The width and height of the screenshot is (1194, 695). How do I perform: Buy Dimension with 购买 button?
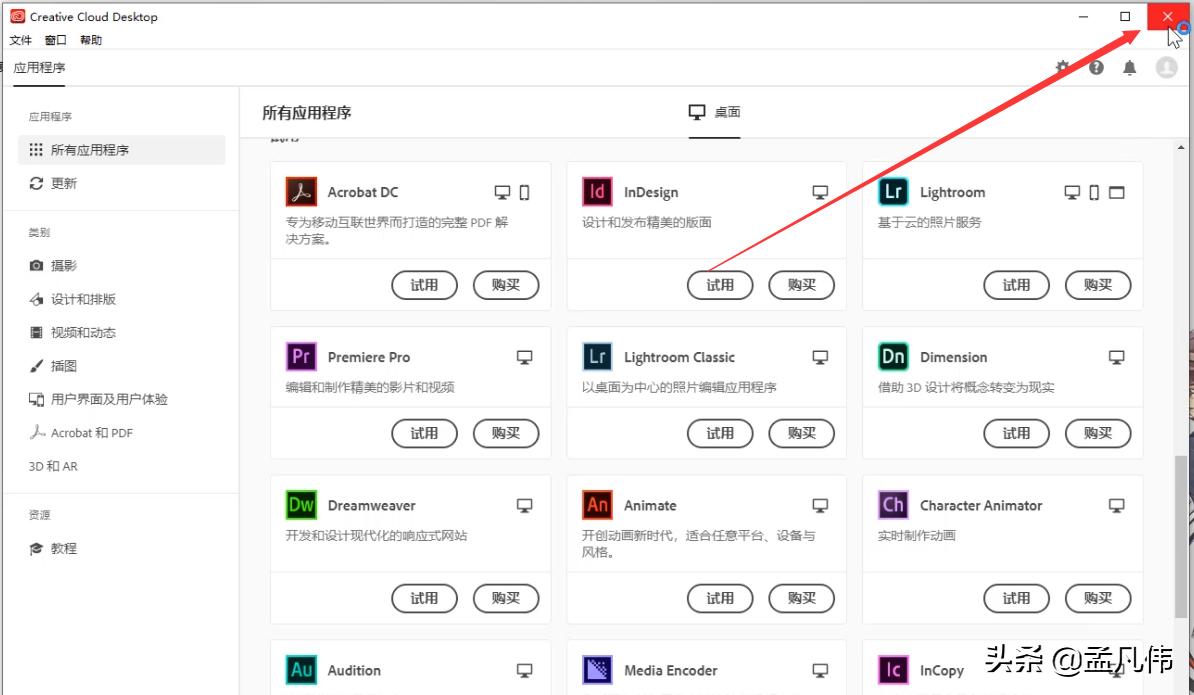(x=1097, y=433)
